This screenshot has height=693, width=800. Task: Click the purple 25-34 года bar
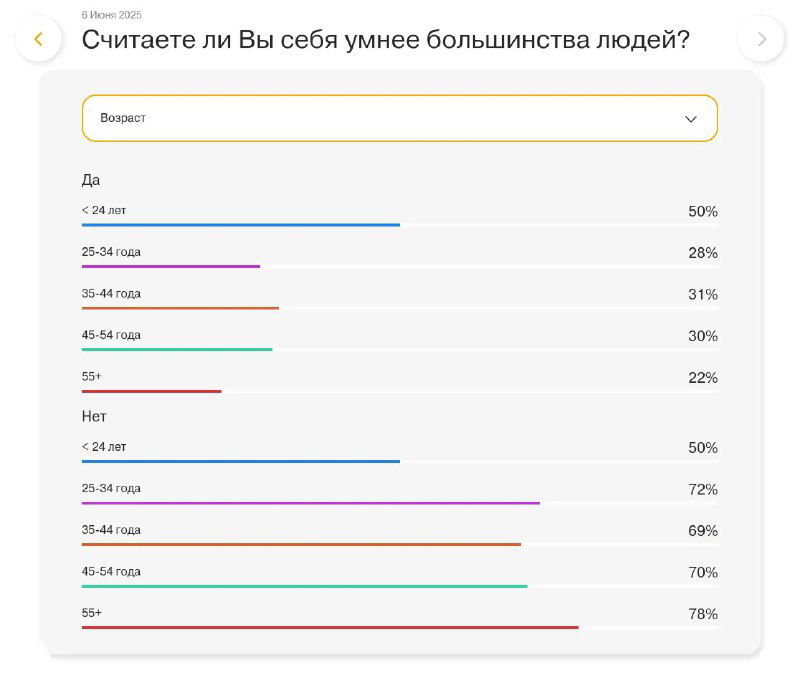(170, 267)
